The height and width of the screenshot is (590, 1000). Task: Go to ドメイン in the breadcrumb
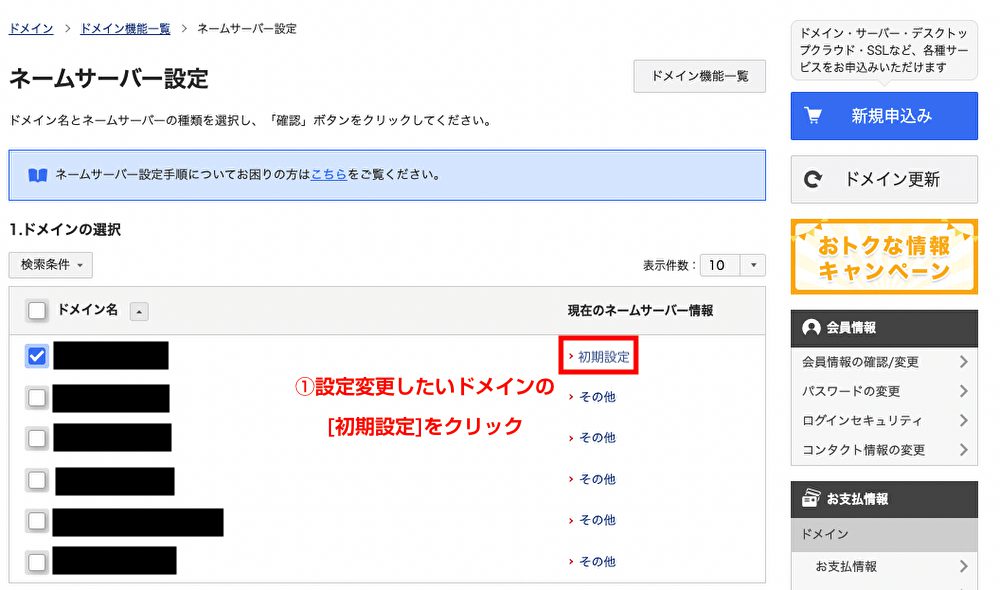pyautogui.click(x=31, y=29)
